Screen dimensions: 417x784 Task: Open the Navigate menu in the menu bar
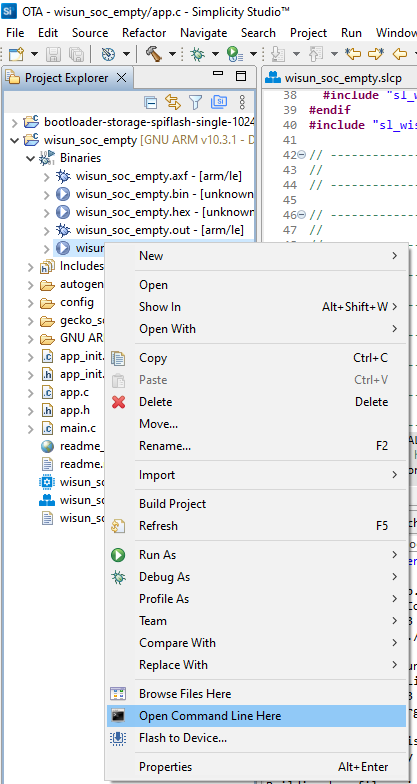click(204, 33)
